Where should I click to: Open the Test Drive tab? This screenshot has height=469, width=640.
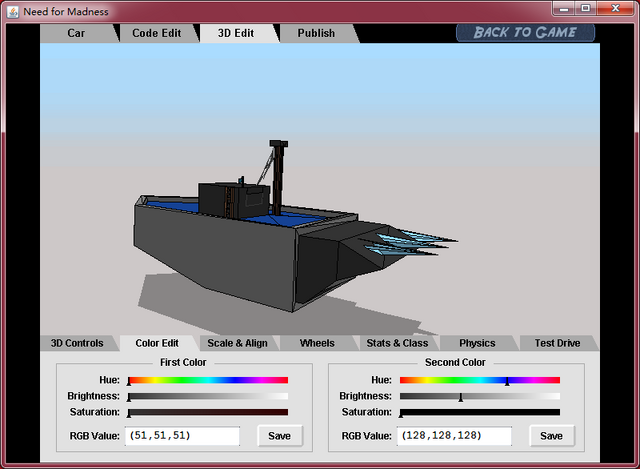(x=558, y=343)
